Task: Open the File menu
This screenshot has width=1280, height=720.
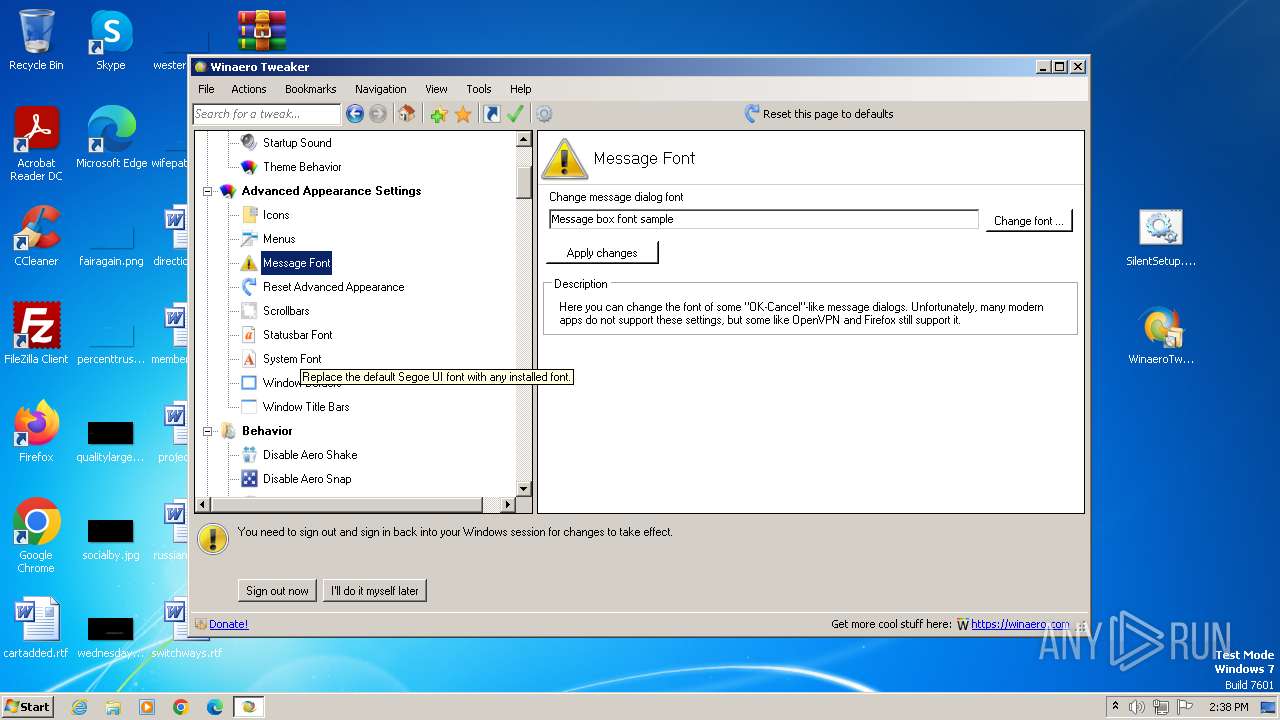Action: pos(206,89)
